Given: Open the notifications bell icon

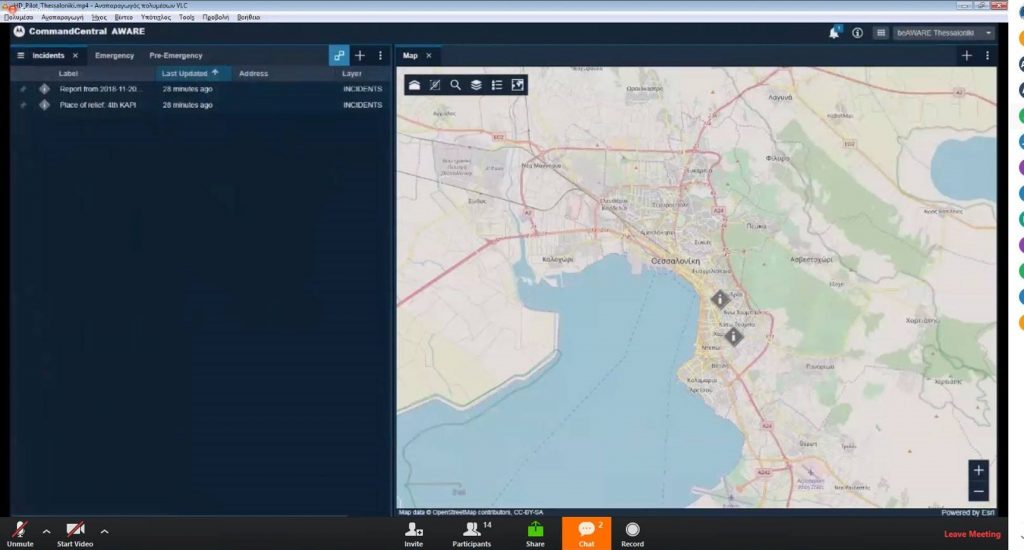Looking at the screenshot, I should coord(834,32).
